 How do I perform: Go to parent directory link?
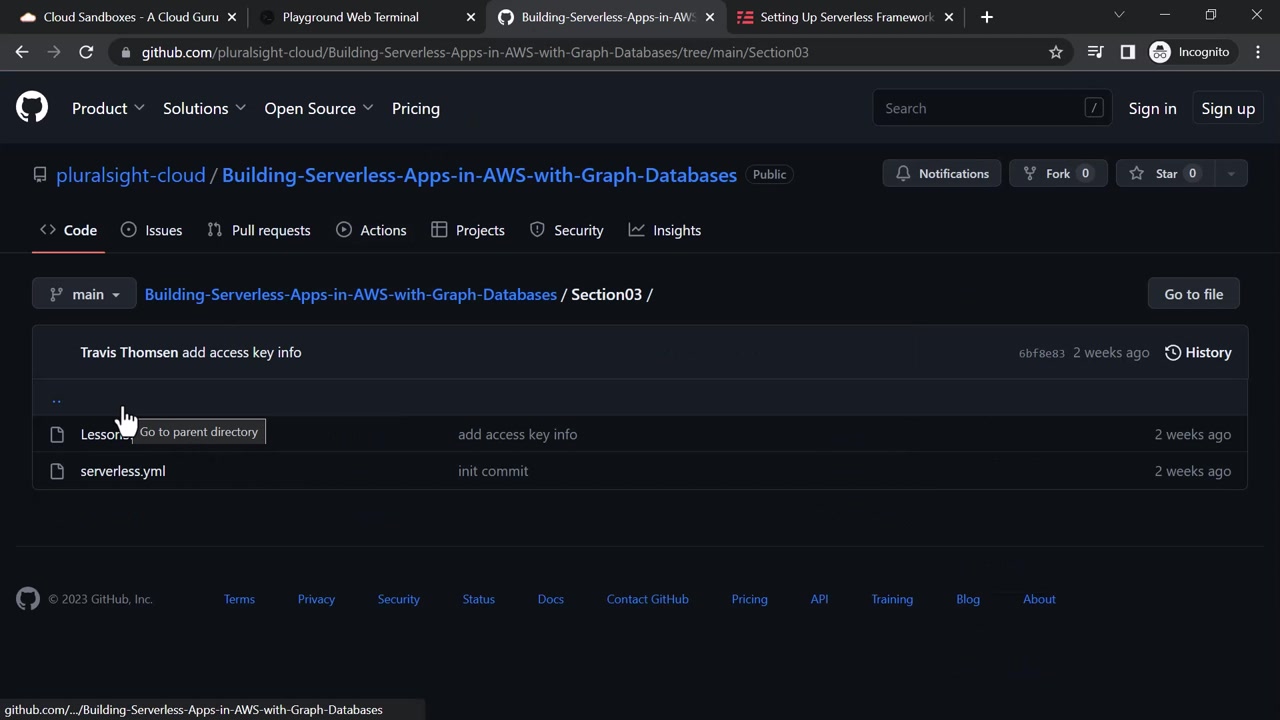coord(56,399)
